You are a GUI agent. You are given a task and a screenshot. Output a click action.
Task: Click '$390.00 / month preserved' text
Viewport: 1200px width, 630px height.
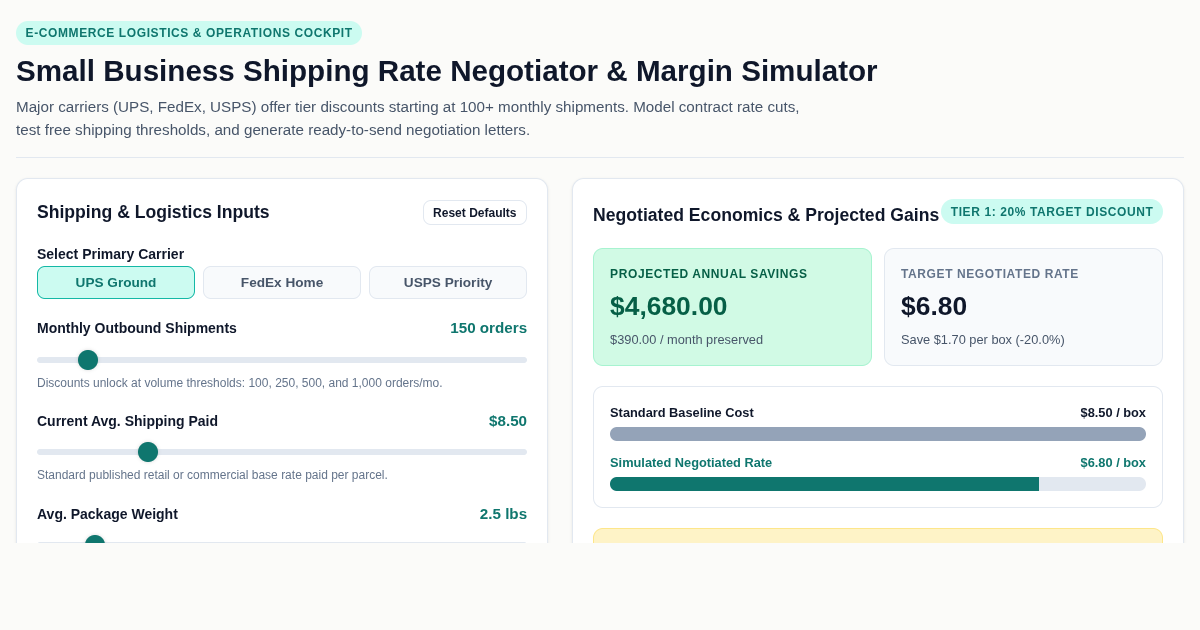coord(686,340)
